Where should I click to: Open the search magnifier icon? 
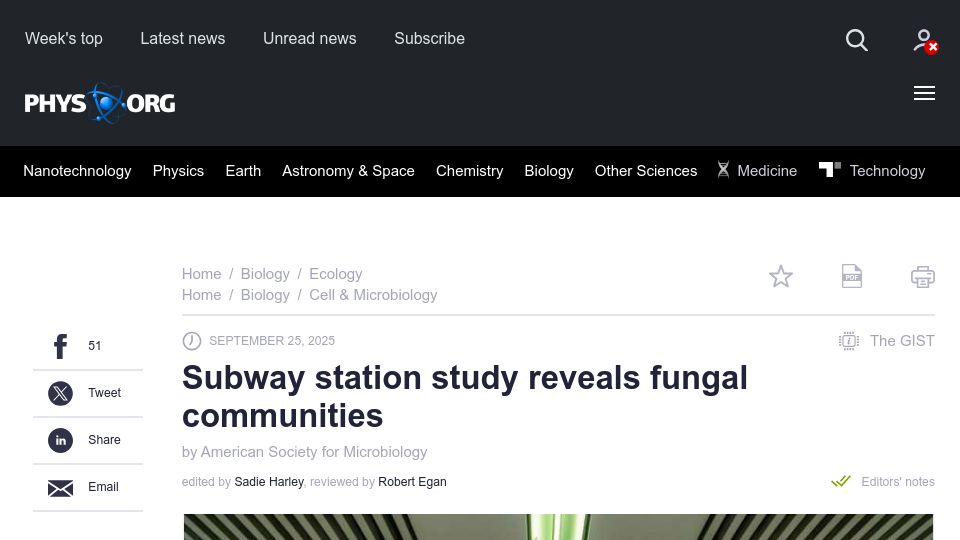coord(857,40)
